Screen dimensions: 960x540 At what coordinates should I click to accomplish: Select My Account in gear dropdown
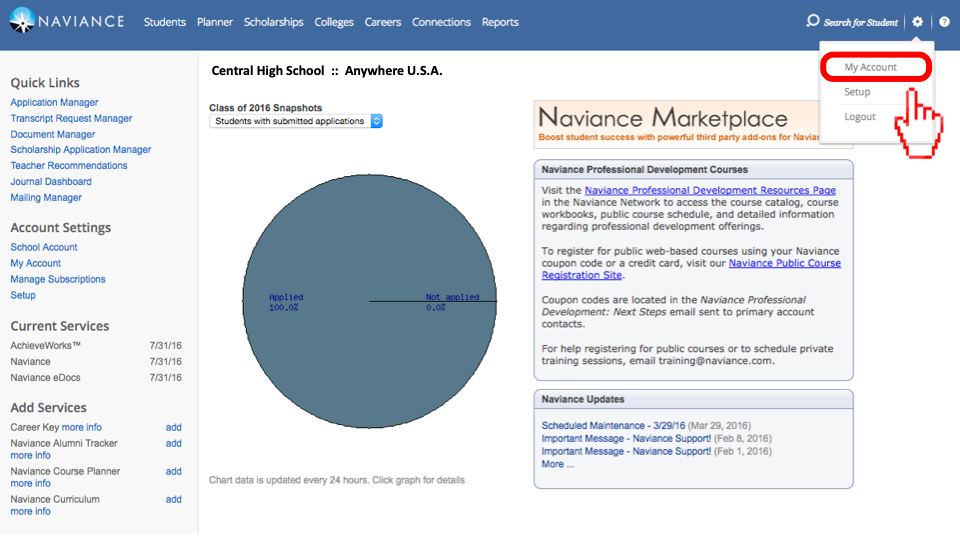pyautogui.click(x=871, y=67)
